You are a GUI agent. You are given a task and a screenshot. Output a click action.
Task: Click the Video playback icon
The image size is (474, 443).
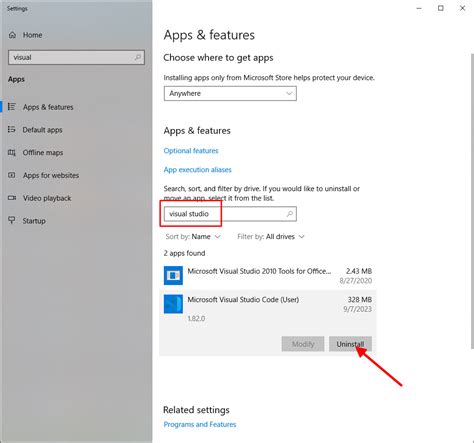[x=12, y=198]
